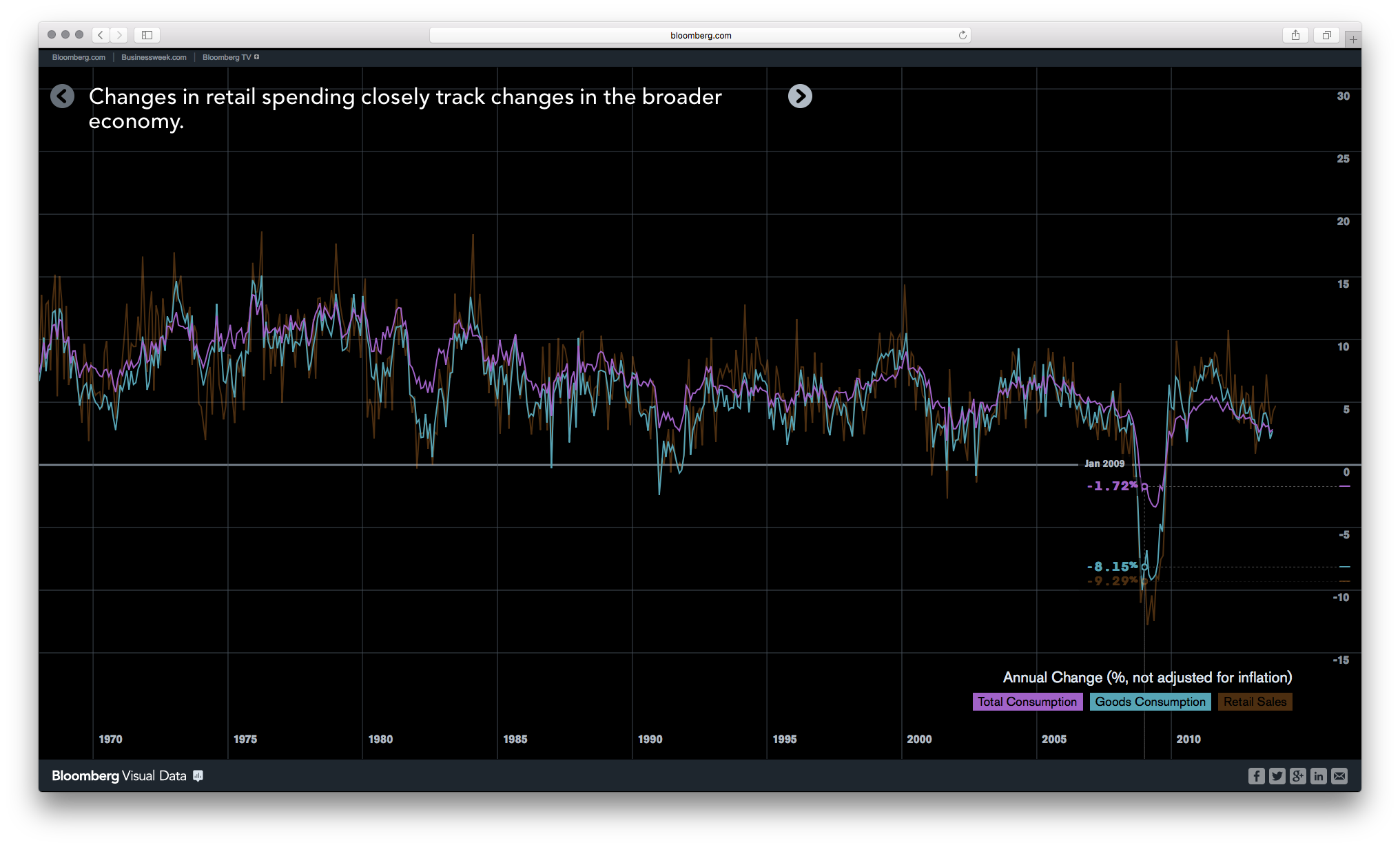This screenshot has height=847, width=1400.
Task: Share the chart on Twitter
Action: click(1277, 776)
